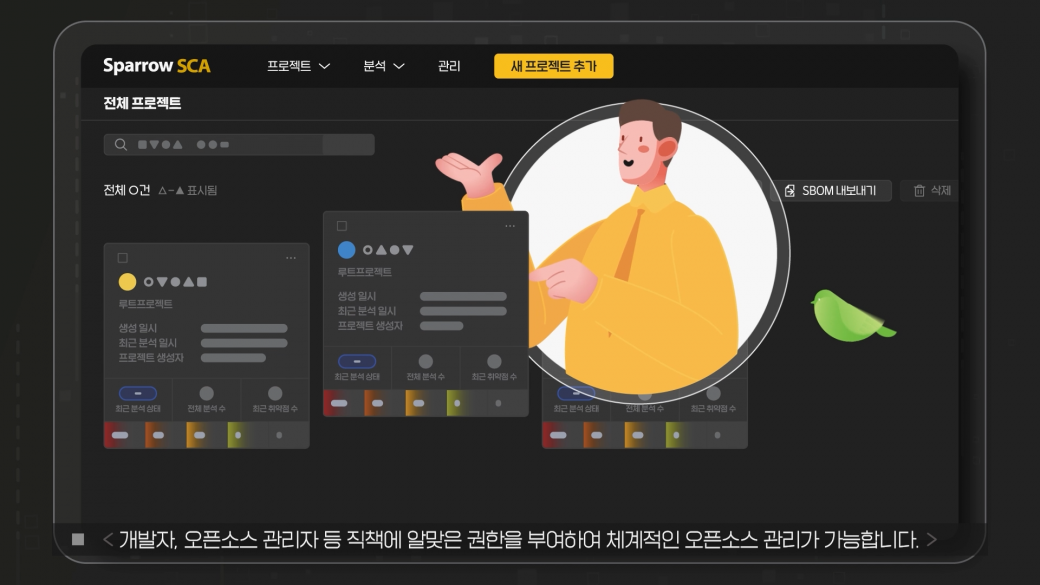This screenshot has height=585, width=1040.
Task: Click the 새 프로젝트 추가 button
Action: tap(553, 66)
